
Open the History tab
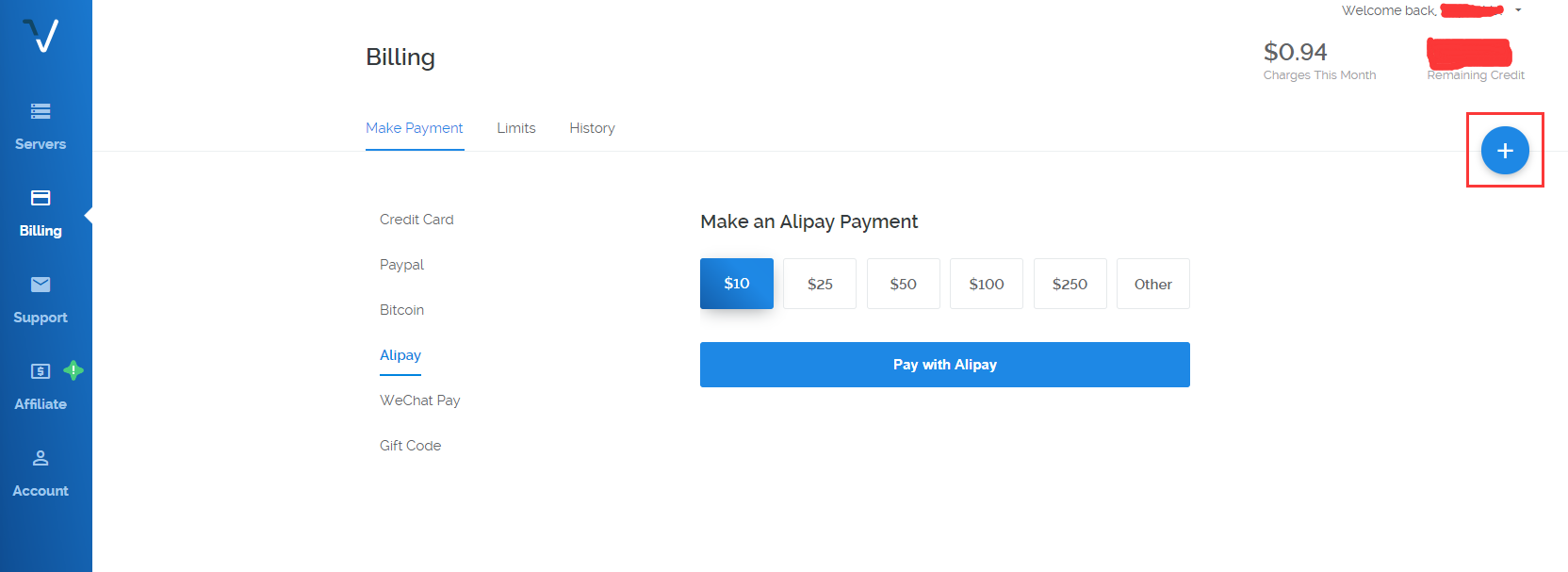click(592, 128)
